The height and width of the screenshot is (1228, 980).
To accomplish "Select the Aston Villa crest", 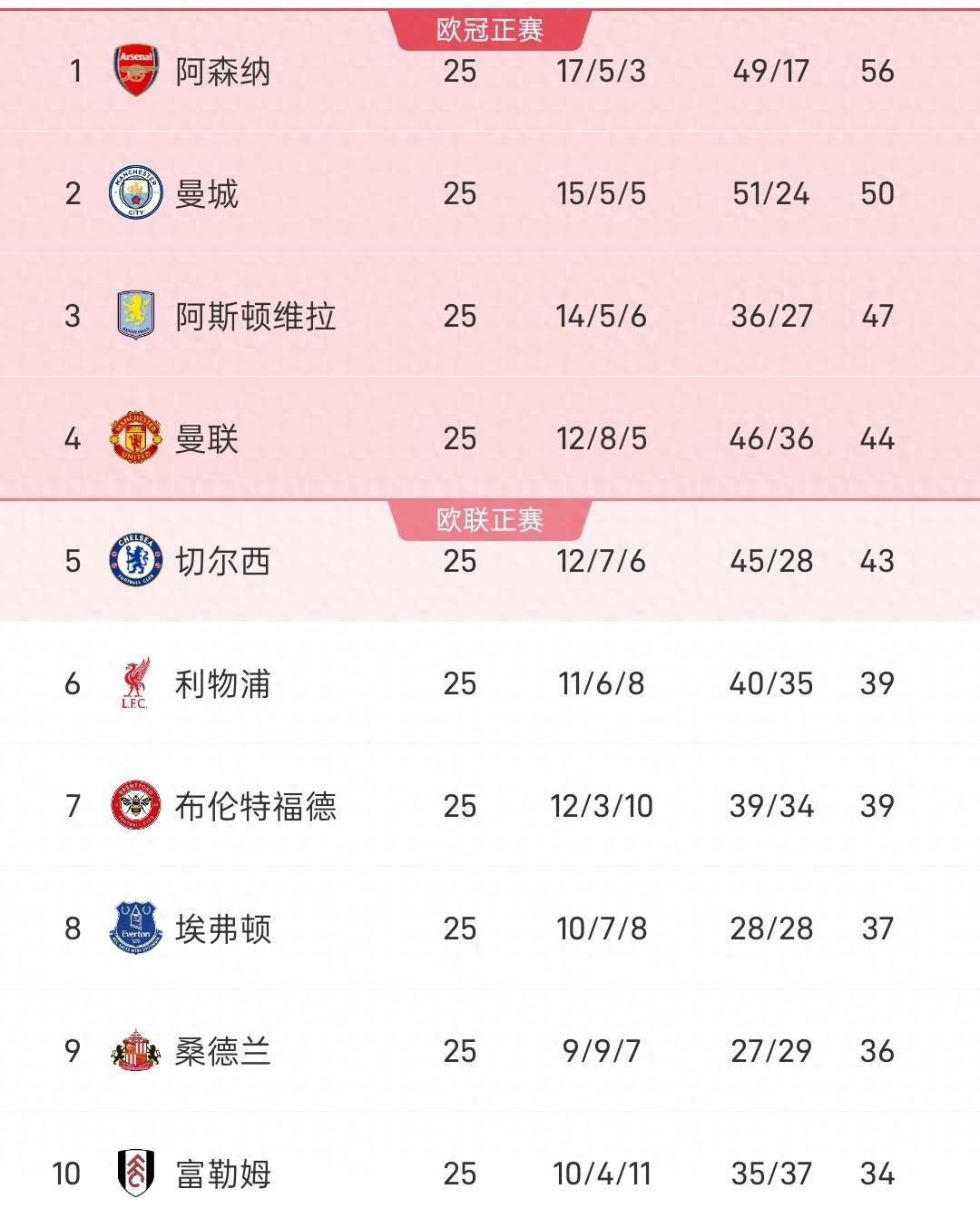I will 136,316.
